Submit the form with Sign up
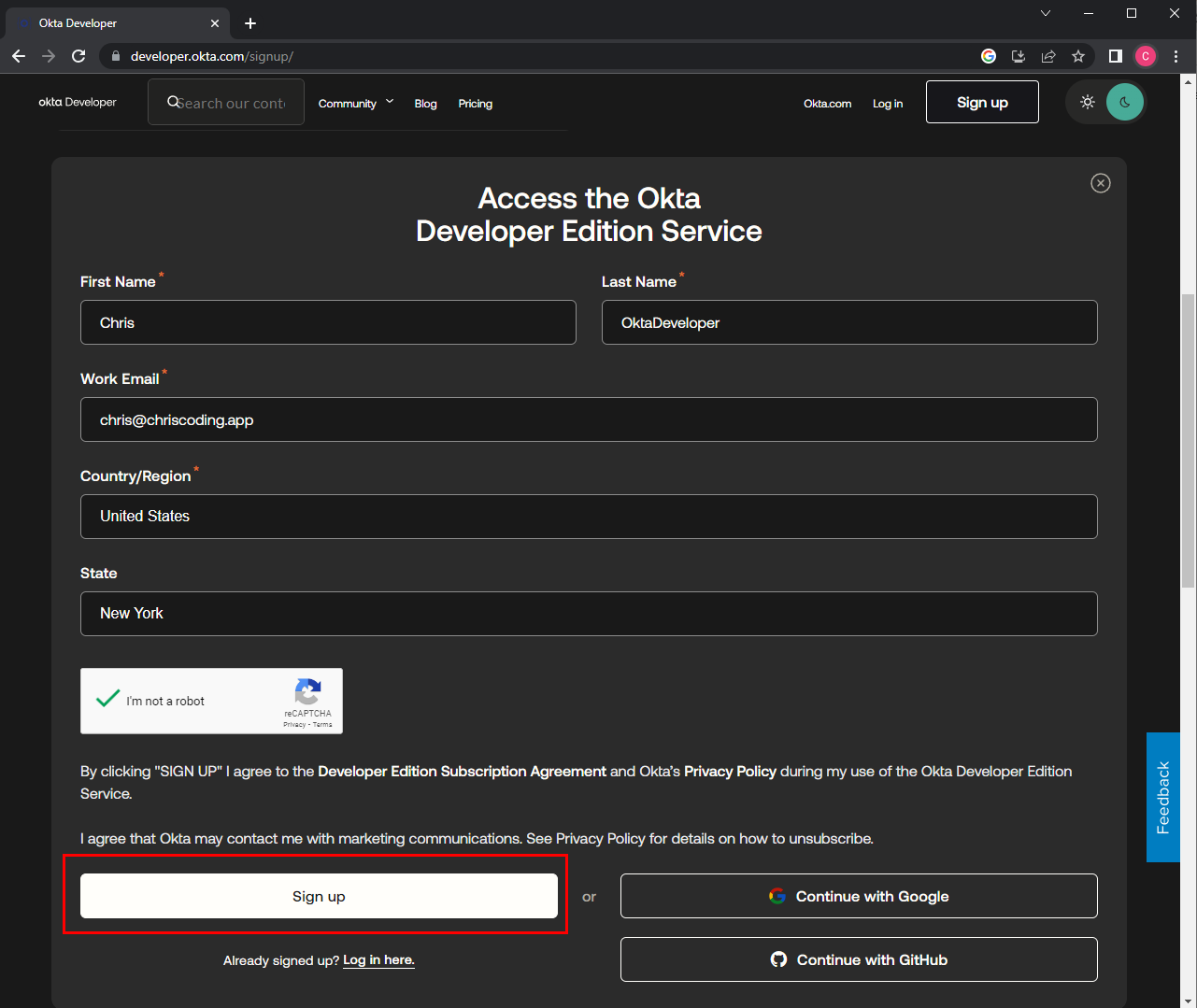 coord(319,896)
